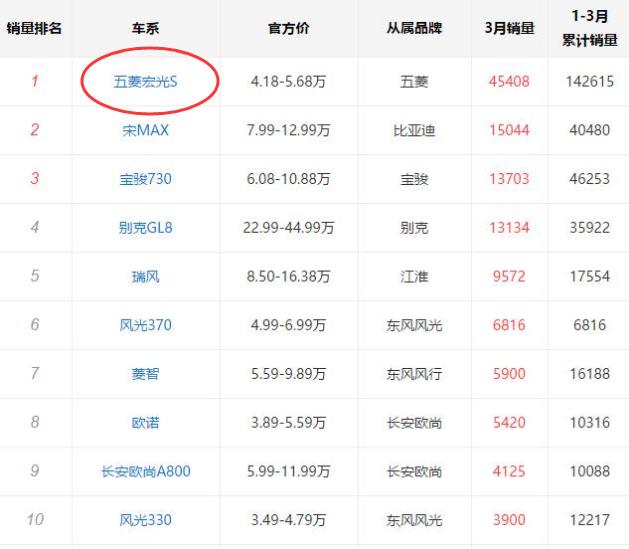Click the 官方价 column header
The image size is (629, 549).
tap(290, 28)
